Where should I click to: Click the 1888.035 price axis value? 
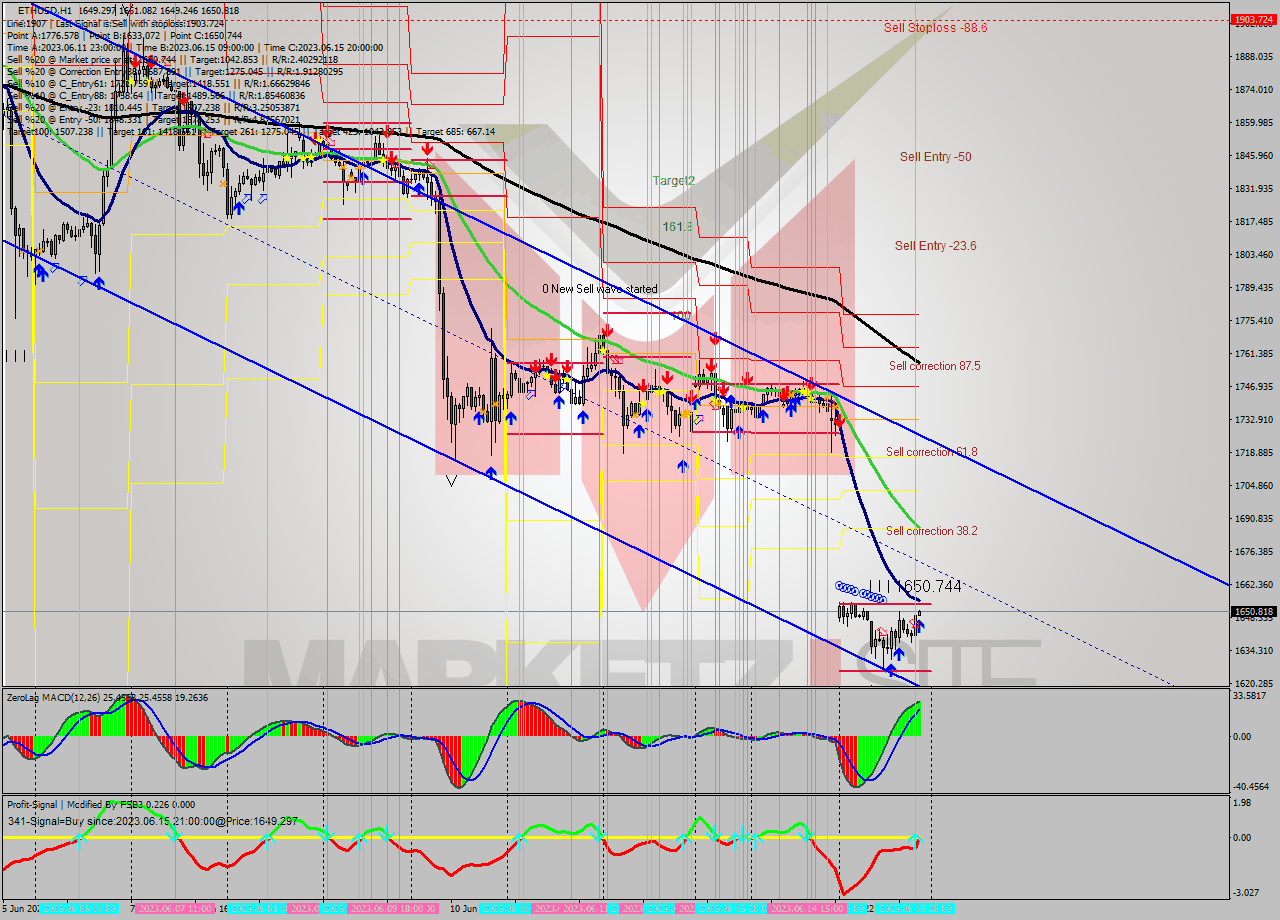(x=1253, y=57)
